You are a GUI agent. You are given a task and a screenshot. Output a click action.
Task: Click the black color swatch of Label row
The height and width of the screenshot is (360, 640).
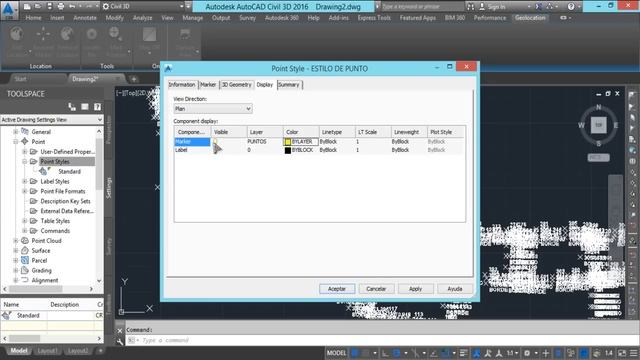point(287,150)
